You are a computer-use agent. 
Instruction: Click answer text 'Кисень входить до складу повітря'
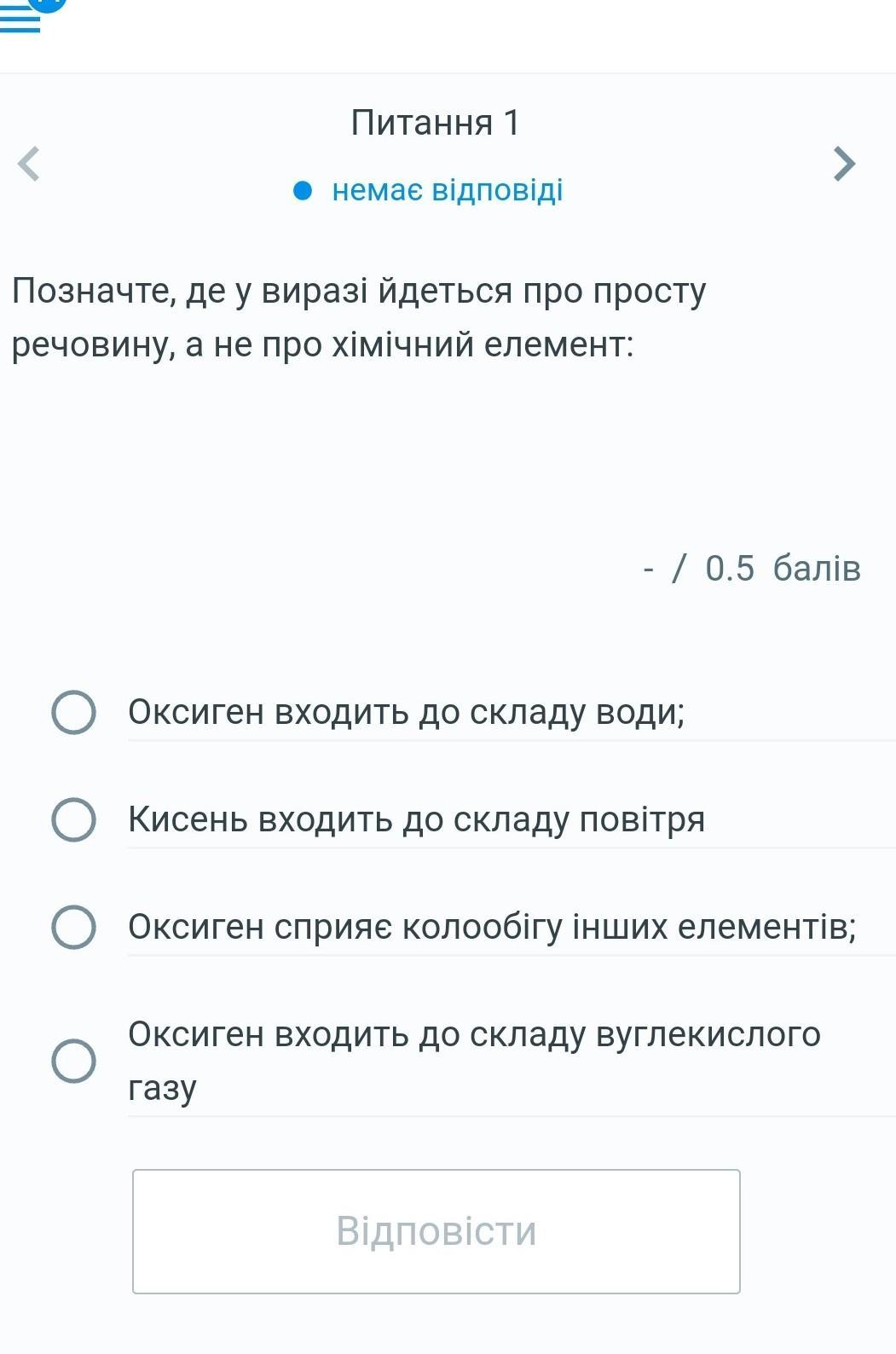(x=417, y=819)
